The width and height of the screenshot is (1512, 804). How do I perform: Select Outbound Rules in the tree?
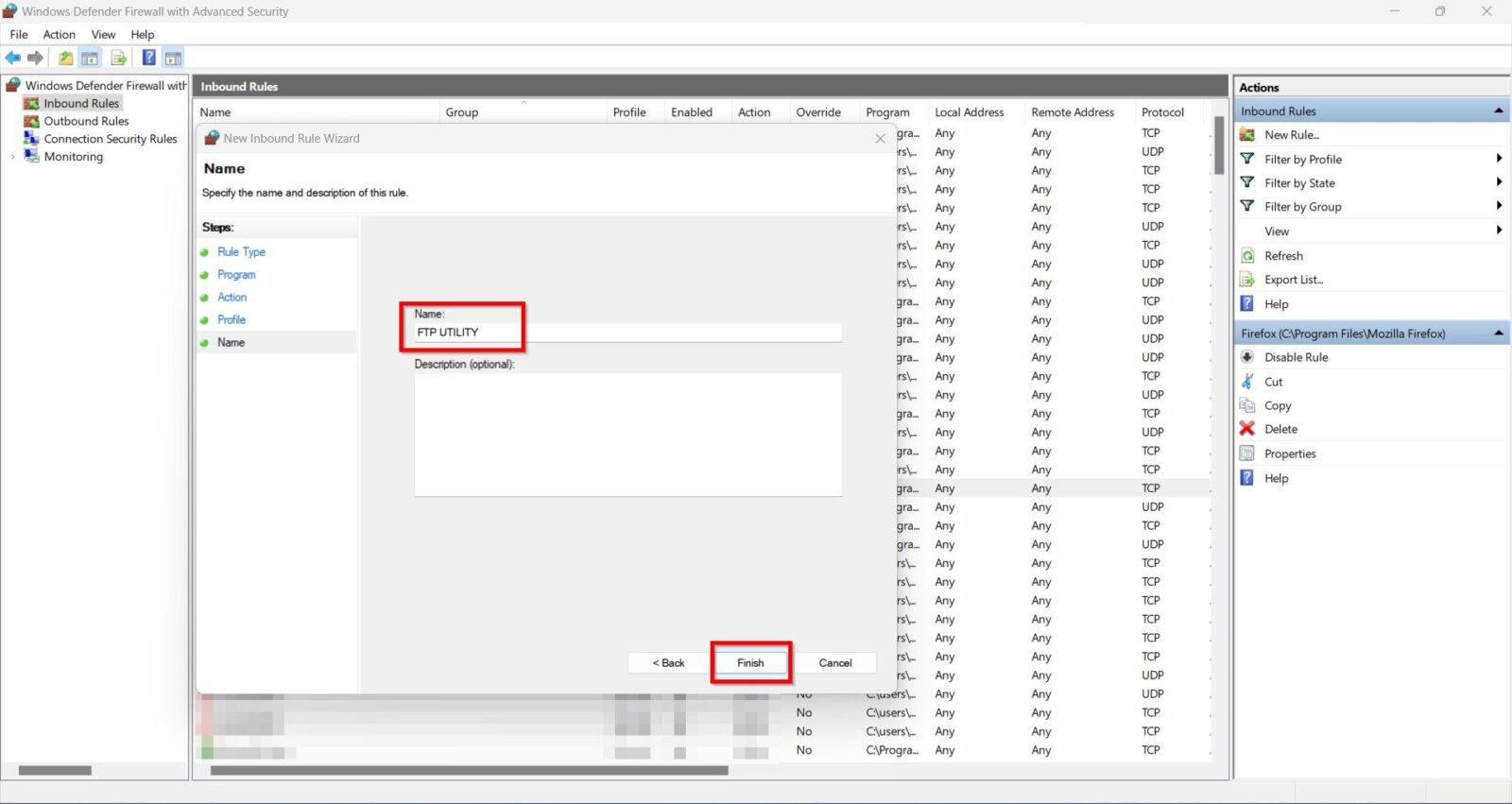(x=86, y=121)
